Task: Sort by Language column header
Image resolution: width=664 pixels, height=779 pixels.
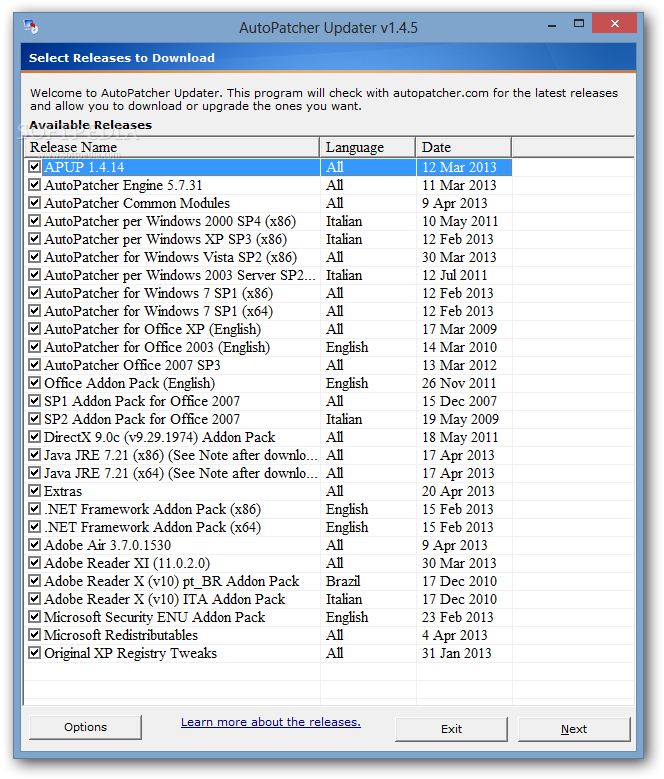Action: click(367, 147)
